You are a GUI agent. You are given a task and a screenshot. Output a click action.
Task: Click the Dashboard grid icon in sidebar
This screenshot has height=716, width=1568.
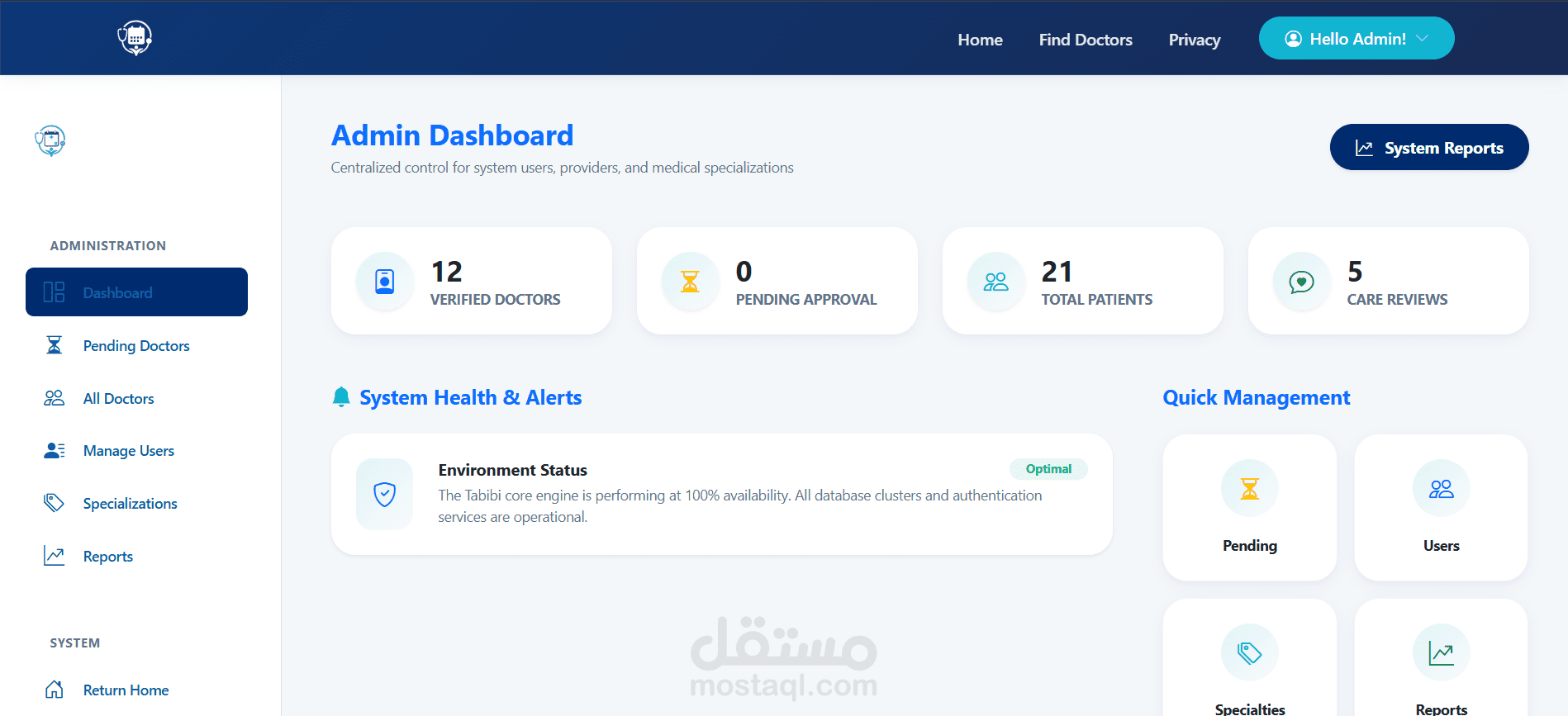click(x=54, y=292)
